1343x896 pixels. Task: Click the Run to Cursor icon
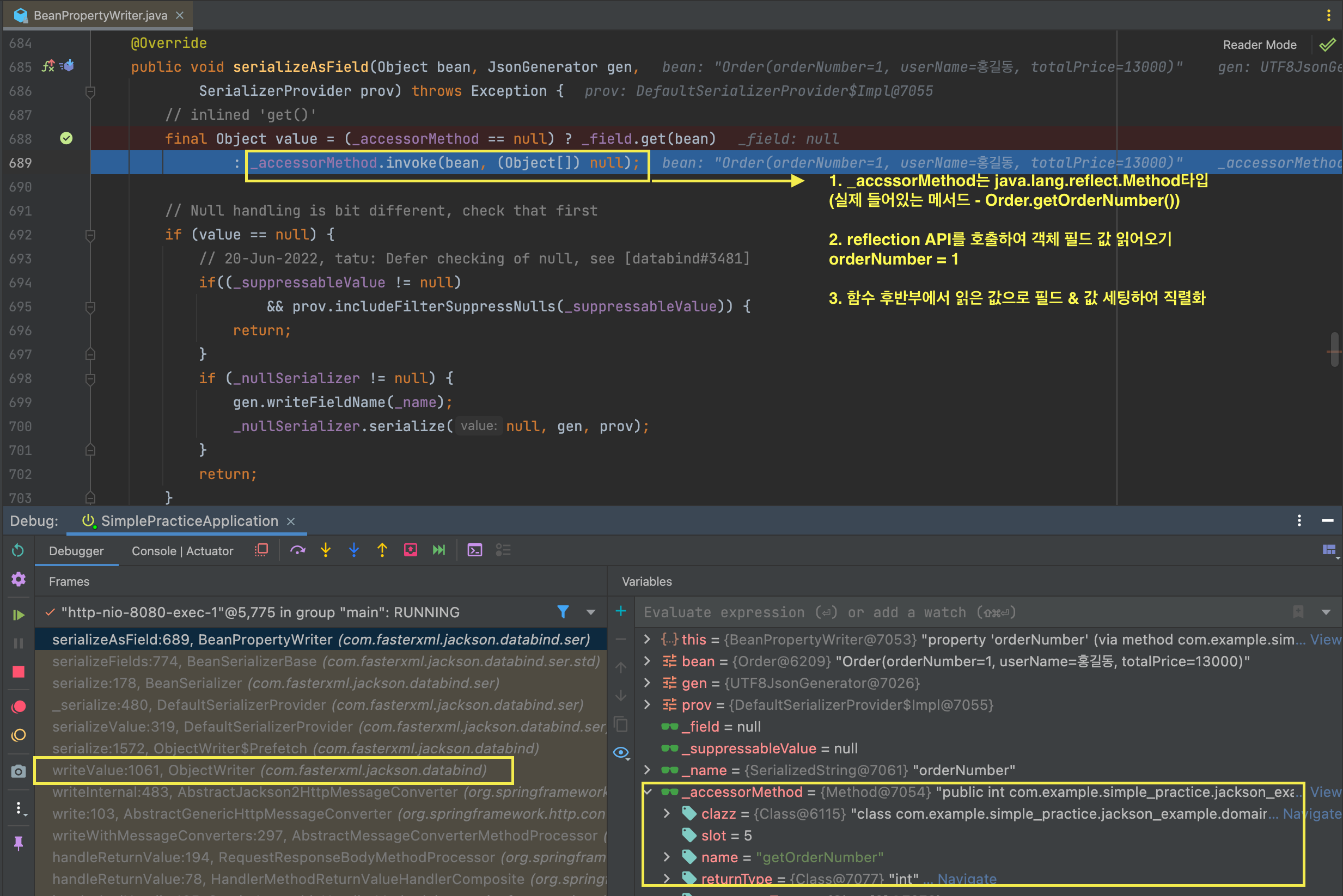click(439, 550)
